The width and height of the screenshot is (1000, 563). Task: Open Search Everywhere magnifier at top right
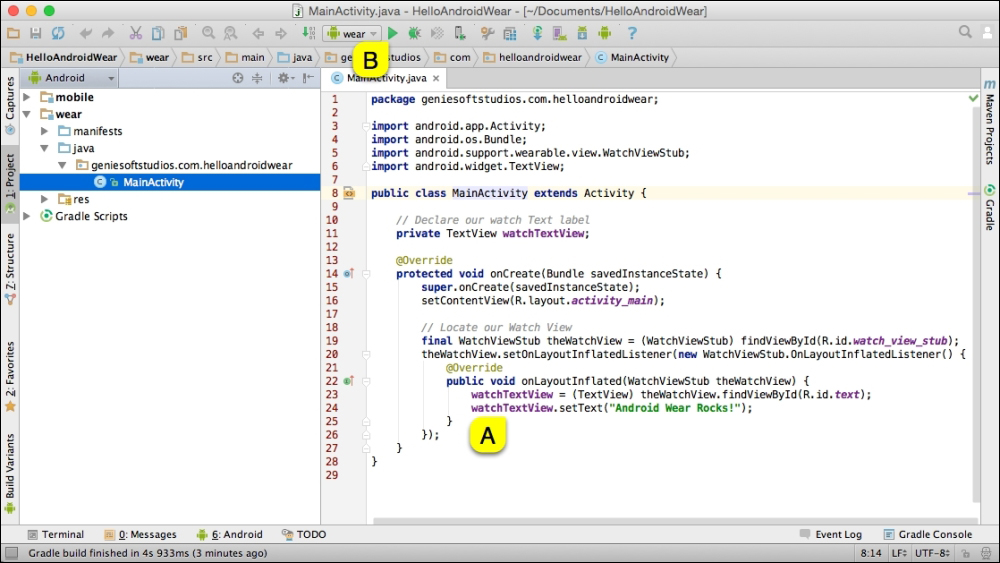(965, 32)
